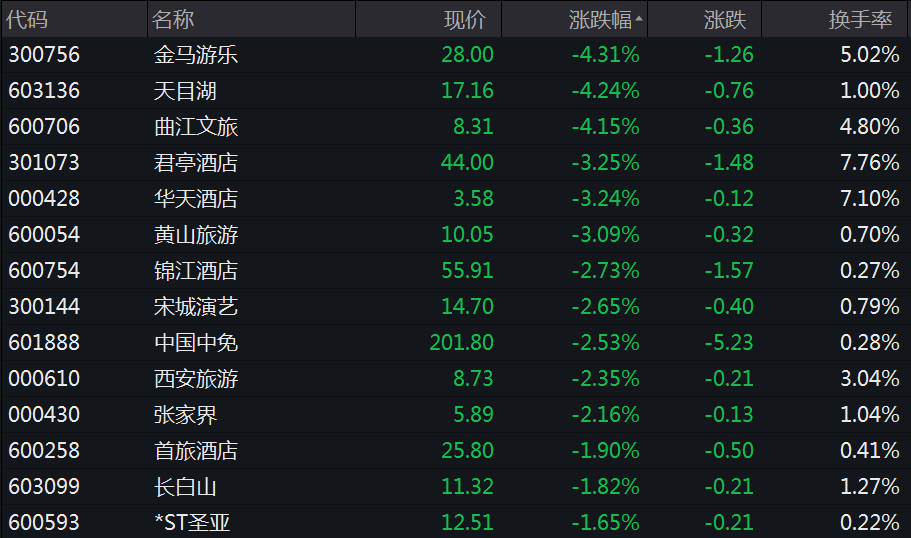The height and width of the screenshot is (538, 911).
Task: Click the 44.00 price cell
Action: pos(467,163)
